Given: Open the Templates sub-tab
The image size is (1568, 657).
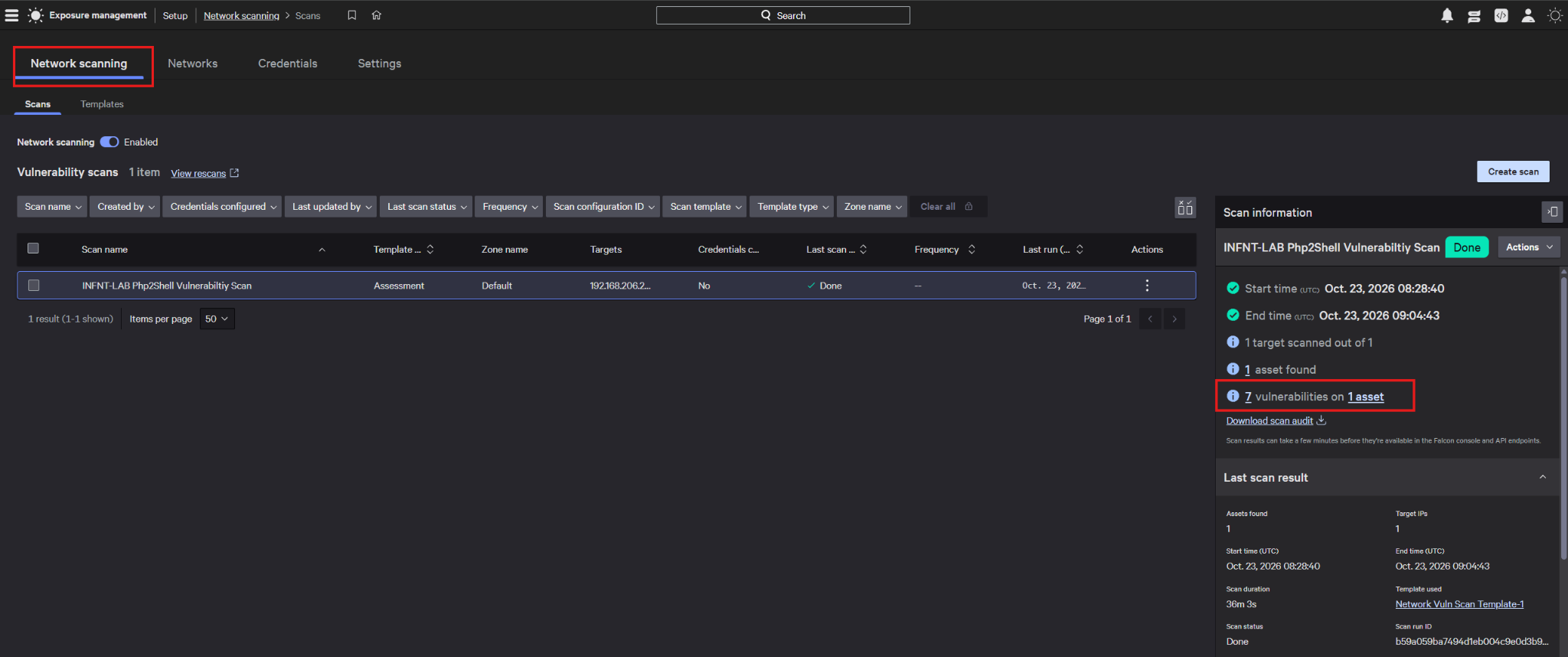Looking at the screenshot, I should click(x=102, y=104).
